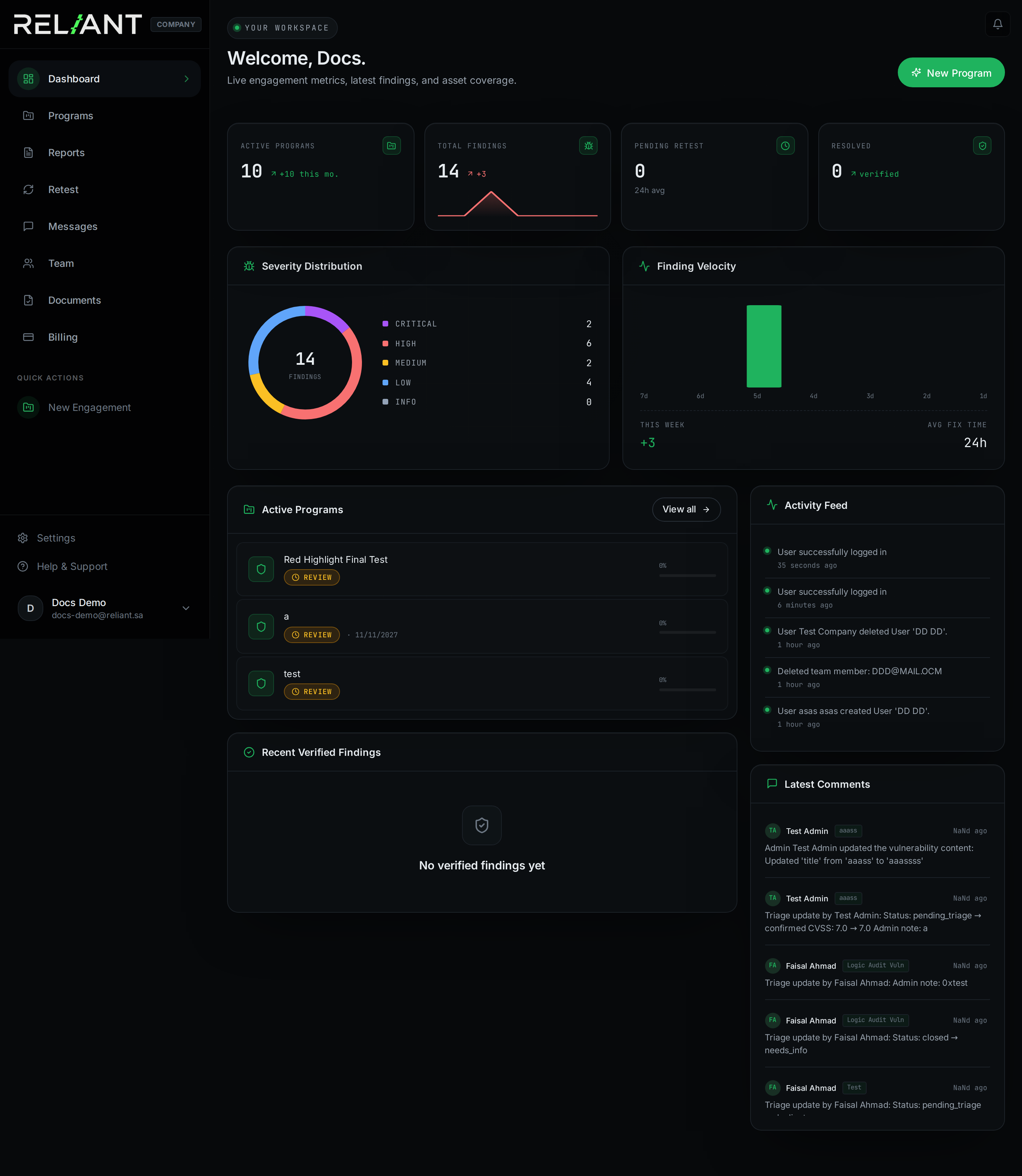Image resolution: width=1022 pixels, height=1176 pixels.
Task: Navigate to Team section
Action: point(105,264)
